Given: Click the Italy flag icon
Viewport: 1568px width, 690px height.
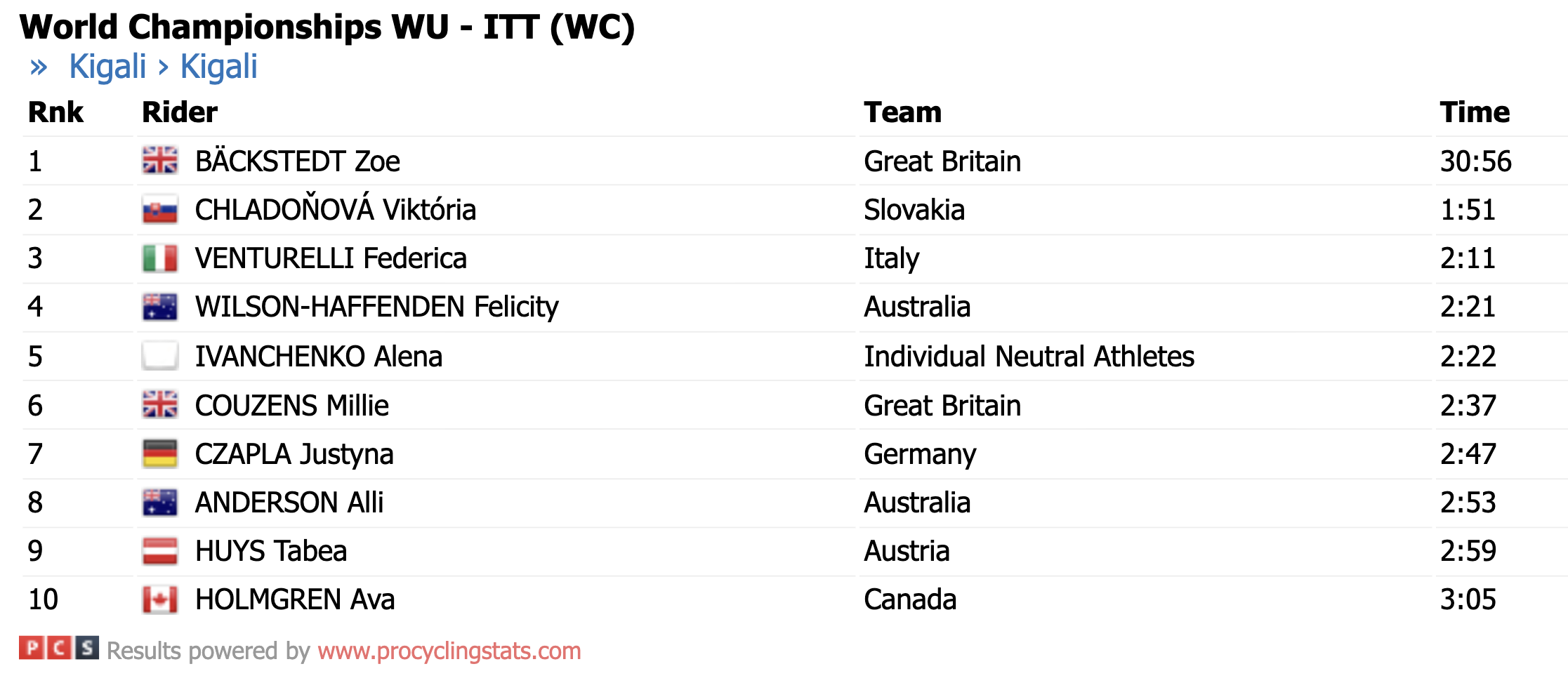Looking at the screenshot, I should pos(159,258).
